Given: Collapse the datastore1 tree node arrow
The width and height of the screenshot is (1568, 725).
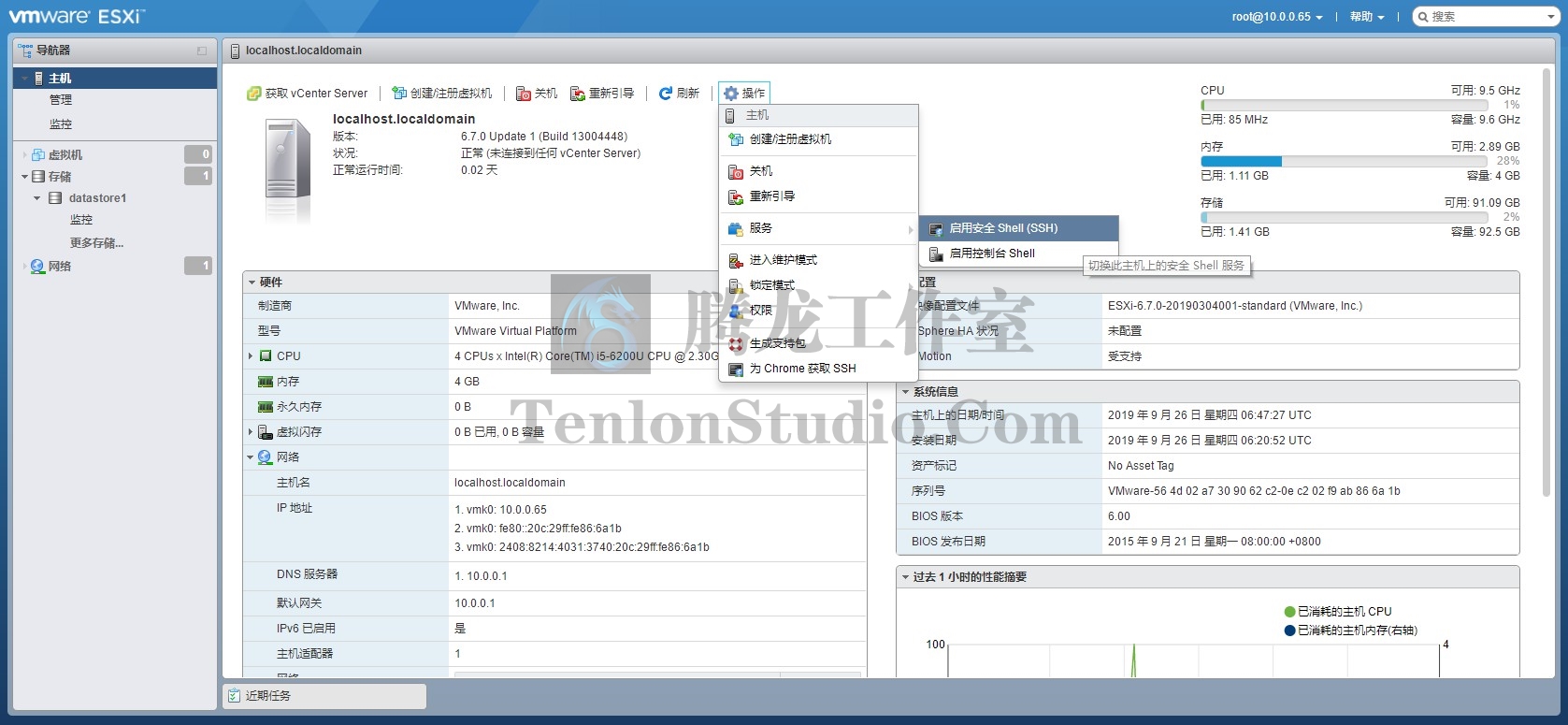Looking at the screenshot, I should [x=36, y=198].
